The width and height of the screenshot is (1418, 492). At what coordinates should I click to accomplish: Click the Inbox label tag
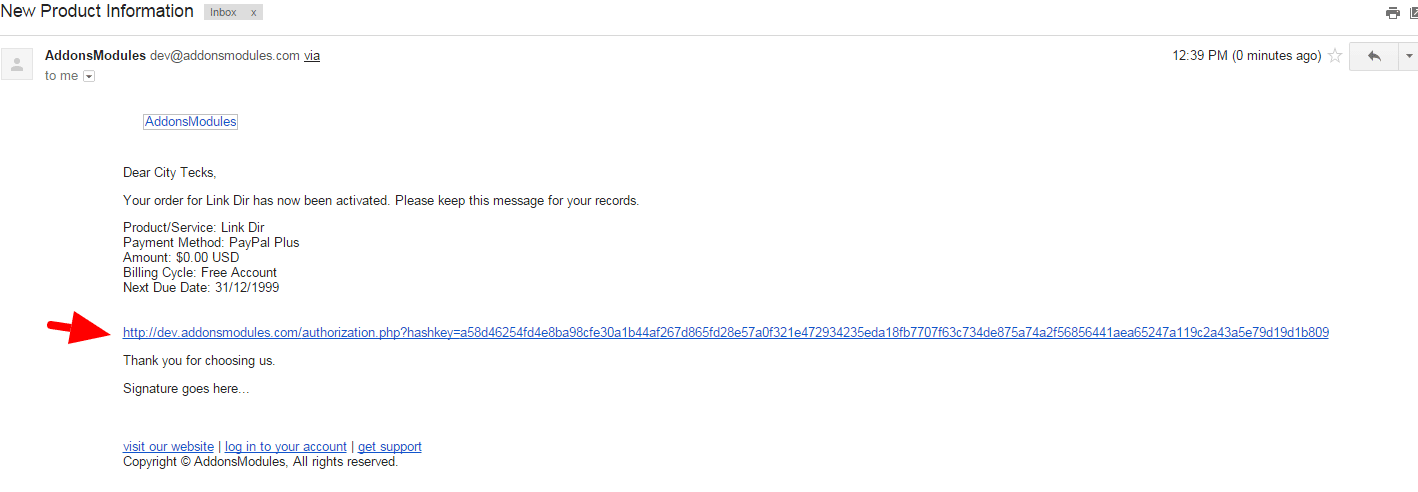[x=224, y=13]
